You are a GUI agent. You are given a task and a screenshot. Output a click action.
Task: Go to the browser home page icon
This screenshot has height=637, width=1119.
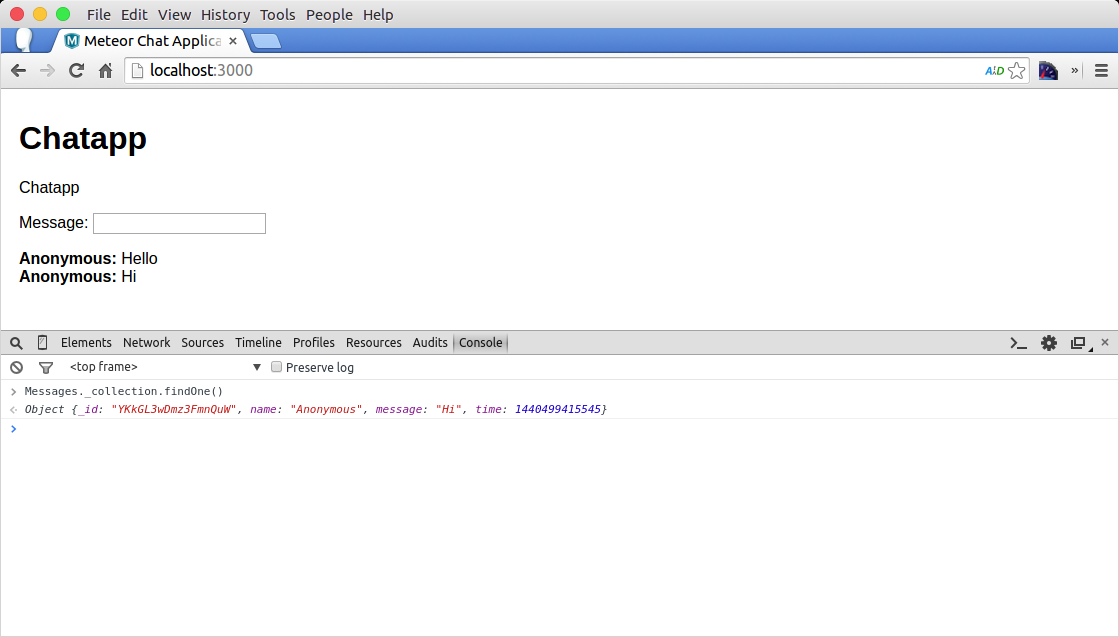pos(105,71)
